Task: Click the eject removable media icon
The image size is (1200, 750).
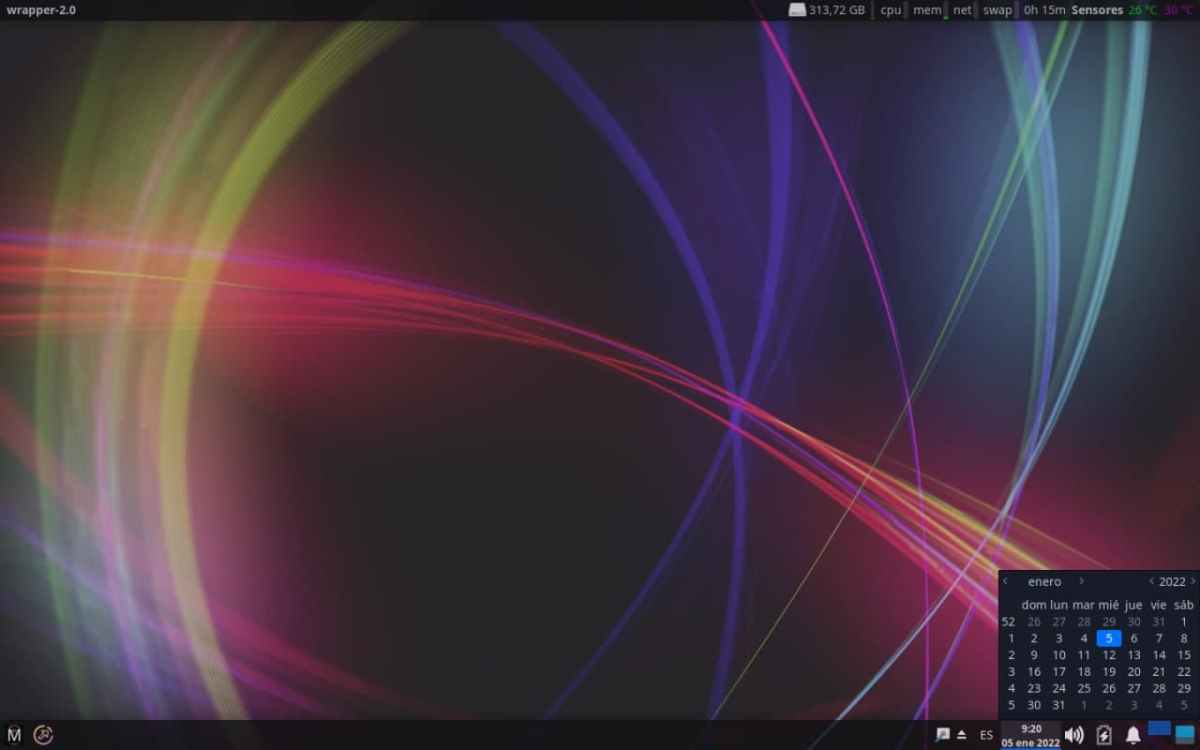Action: 962,735
